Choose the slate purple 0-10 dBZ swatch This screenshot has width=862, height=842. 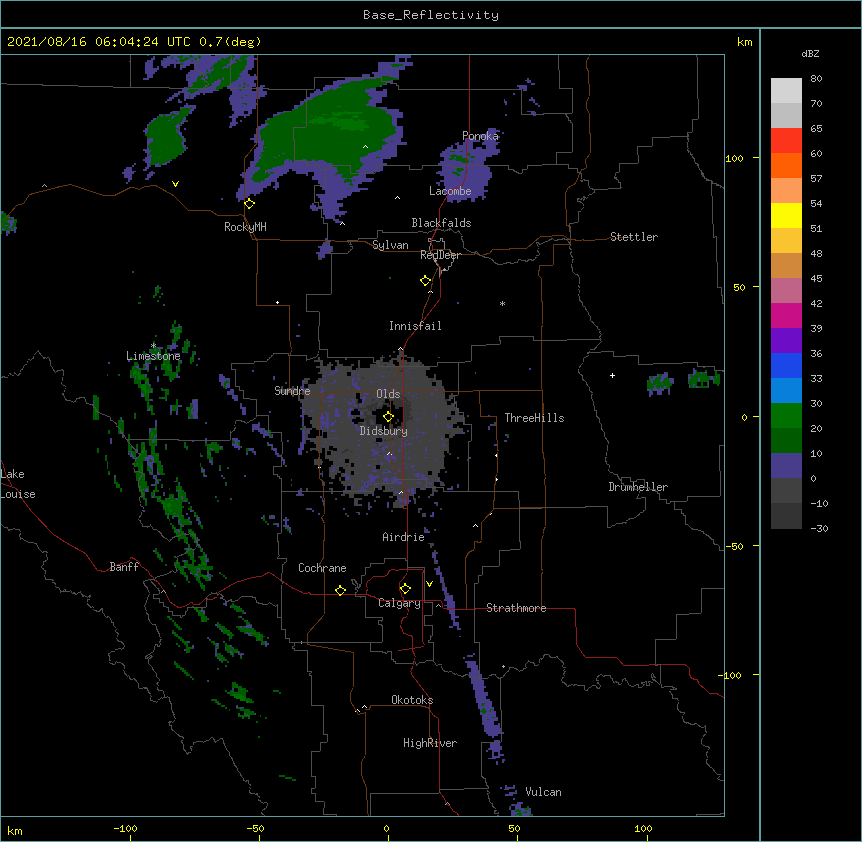786,466
